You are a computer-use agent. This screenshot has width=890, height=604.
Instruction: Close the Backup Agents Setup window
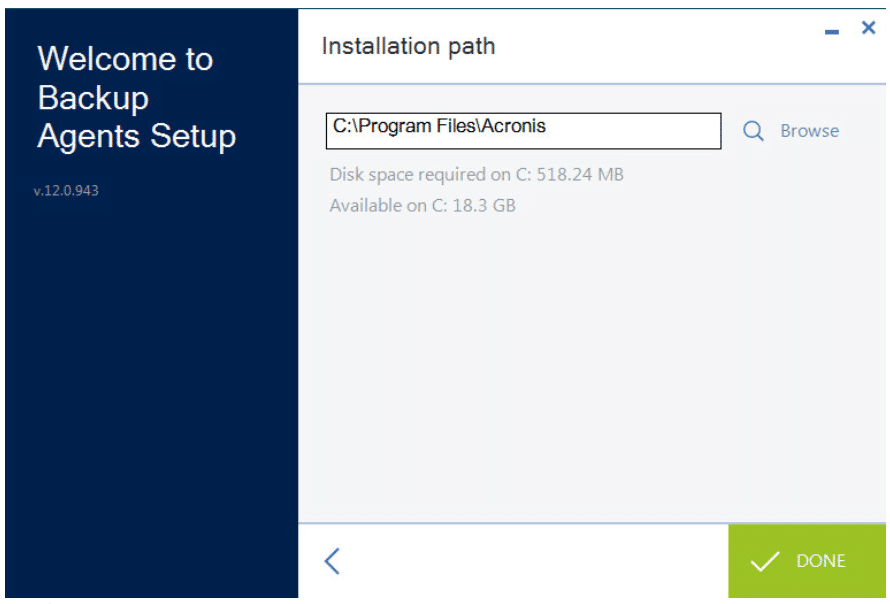coord(868,27)
